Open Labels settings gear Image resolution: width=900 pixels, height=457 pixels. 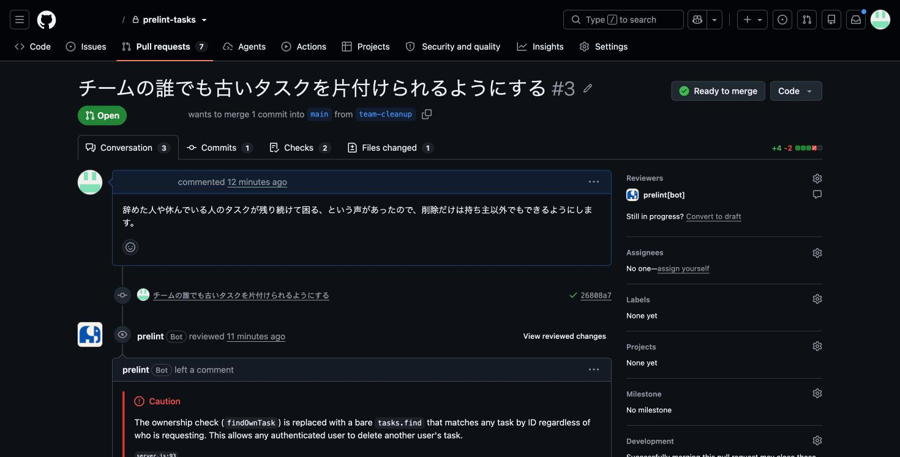(817, 299)
